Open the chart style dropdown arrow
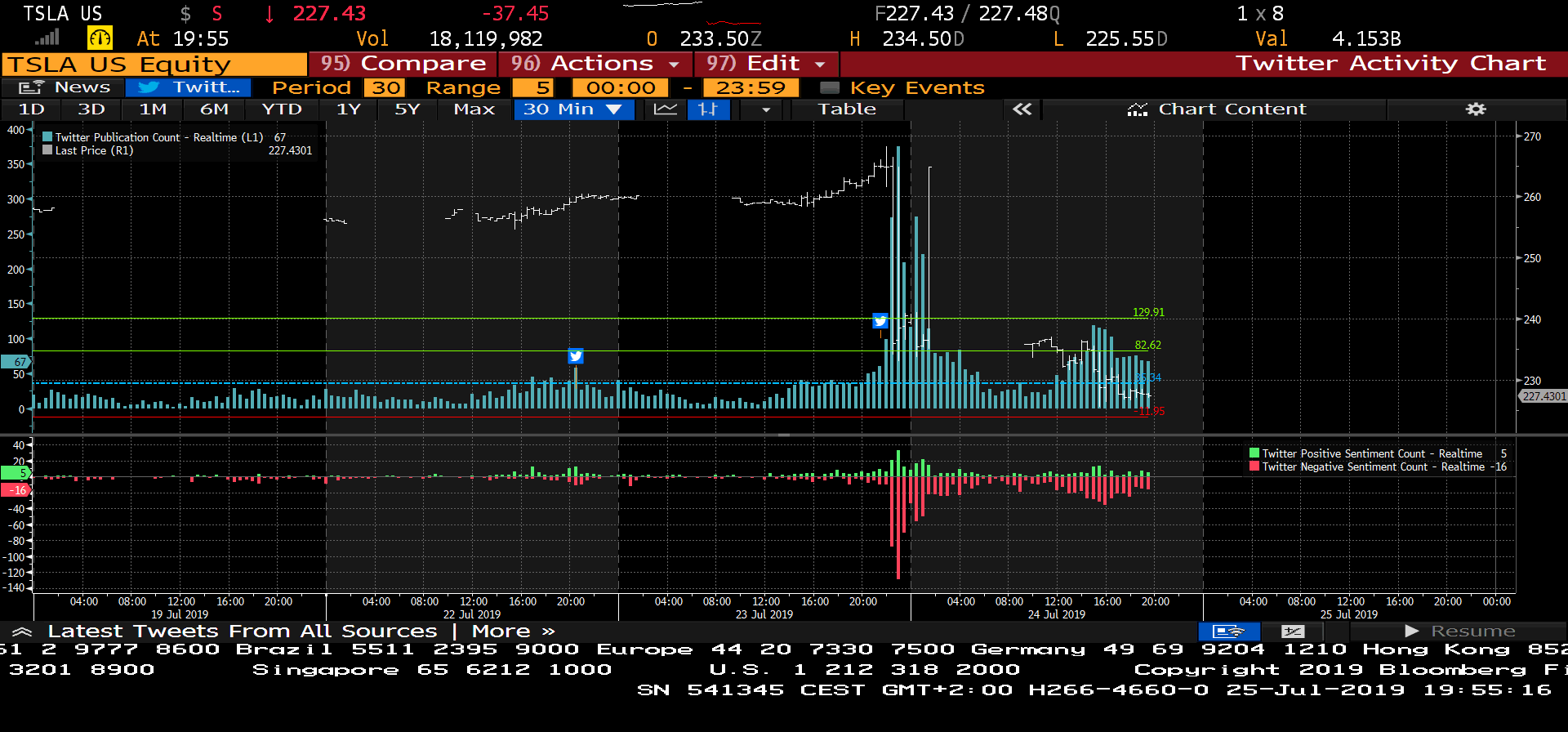The height and width of the screenshot is (732, 1568). tap(766, 109)
